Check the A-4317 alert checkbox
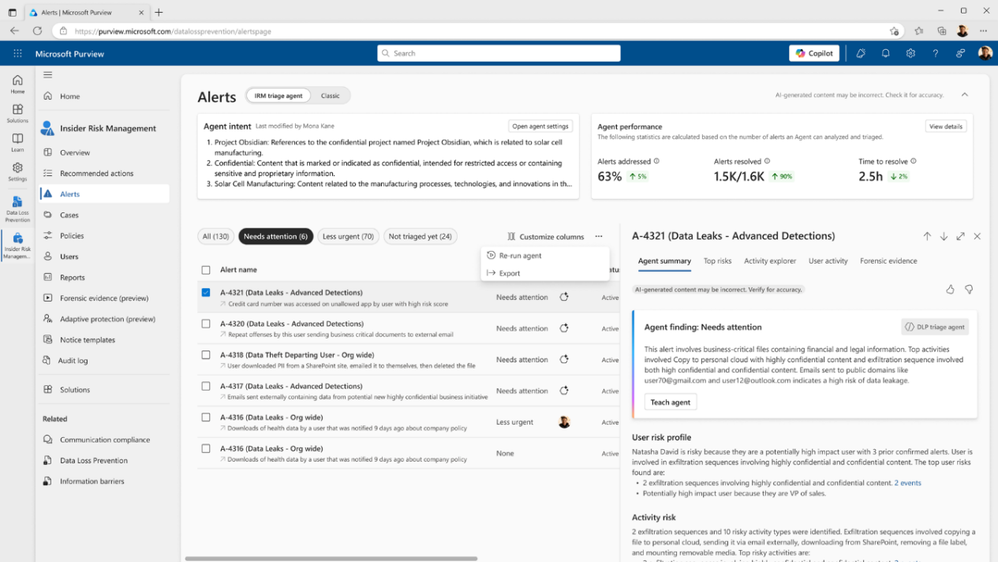998x562 pixels. 206,386
